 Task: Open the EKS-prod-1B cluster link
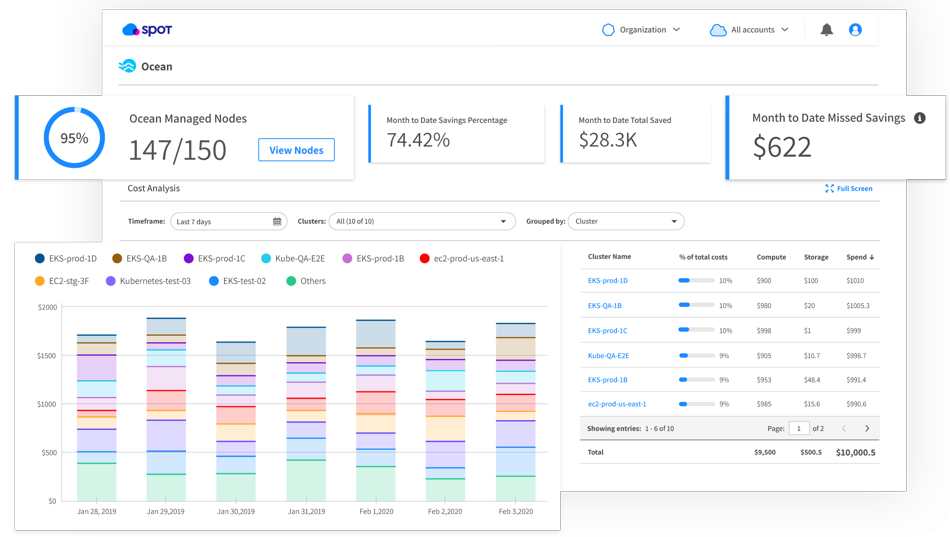point(608,379)
